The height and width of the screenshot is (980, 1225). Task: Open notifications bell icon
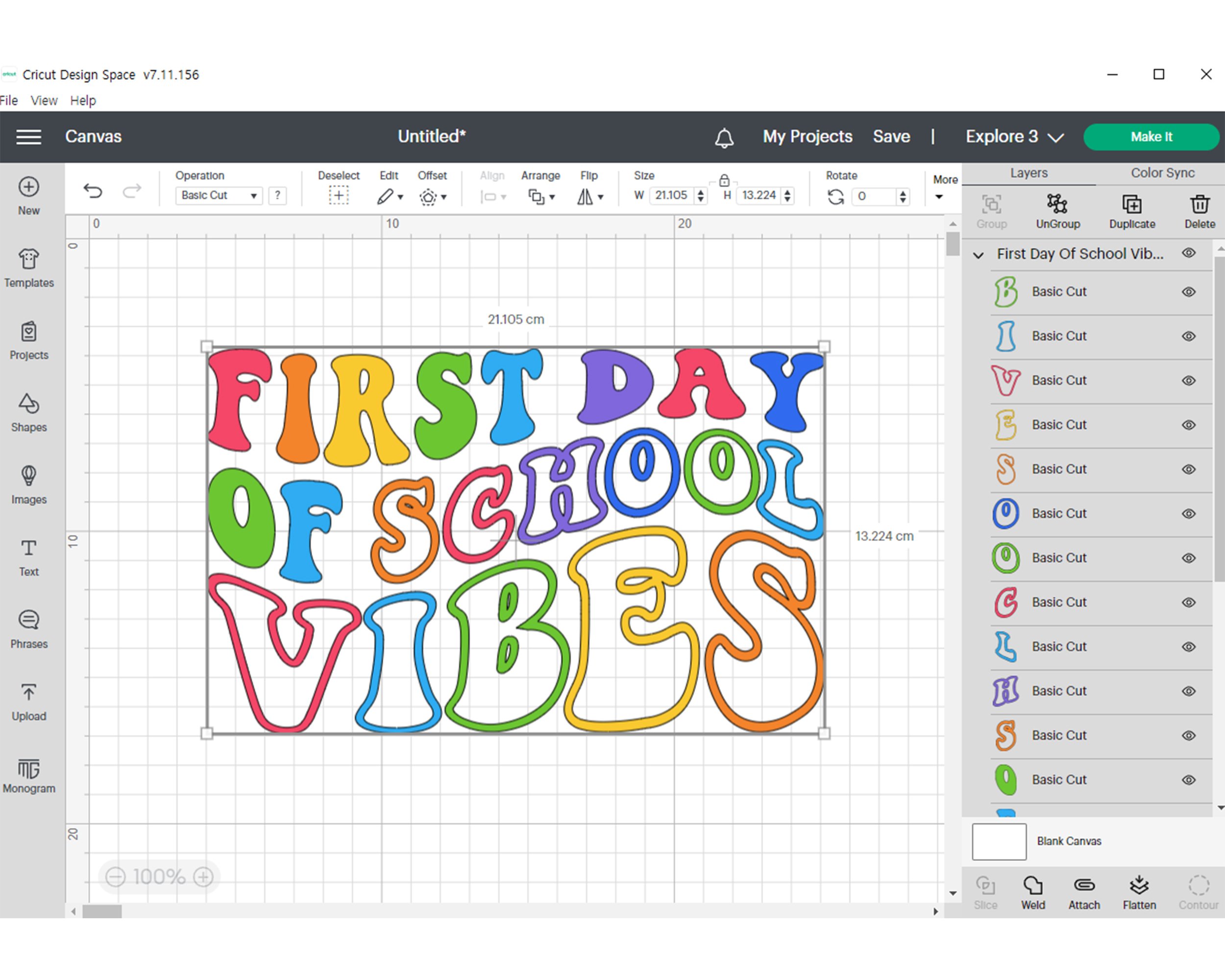[724, 138]
